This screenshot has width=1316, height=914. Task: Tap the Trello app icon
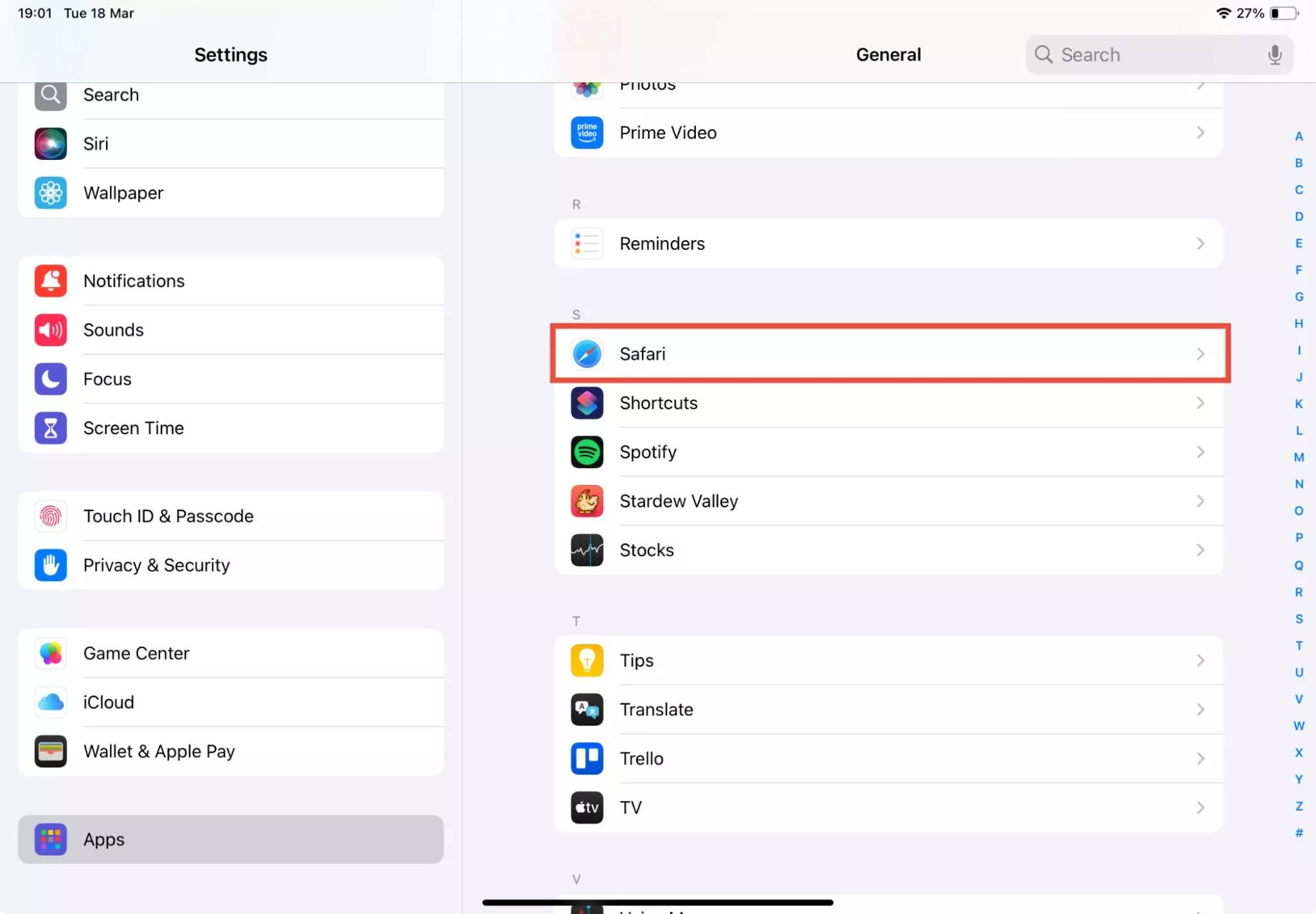point(587,759)
